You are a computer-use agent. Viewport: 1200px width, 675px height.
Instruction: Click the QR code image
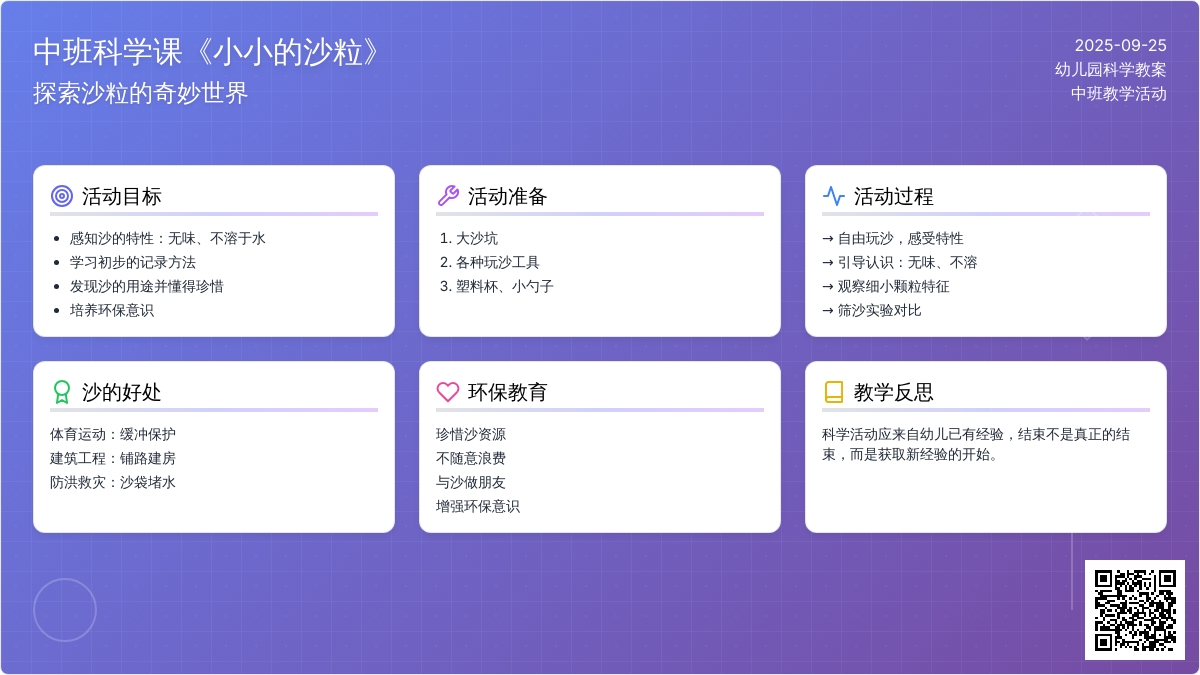pos(1135,610)
